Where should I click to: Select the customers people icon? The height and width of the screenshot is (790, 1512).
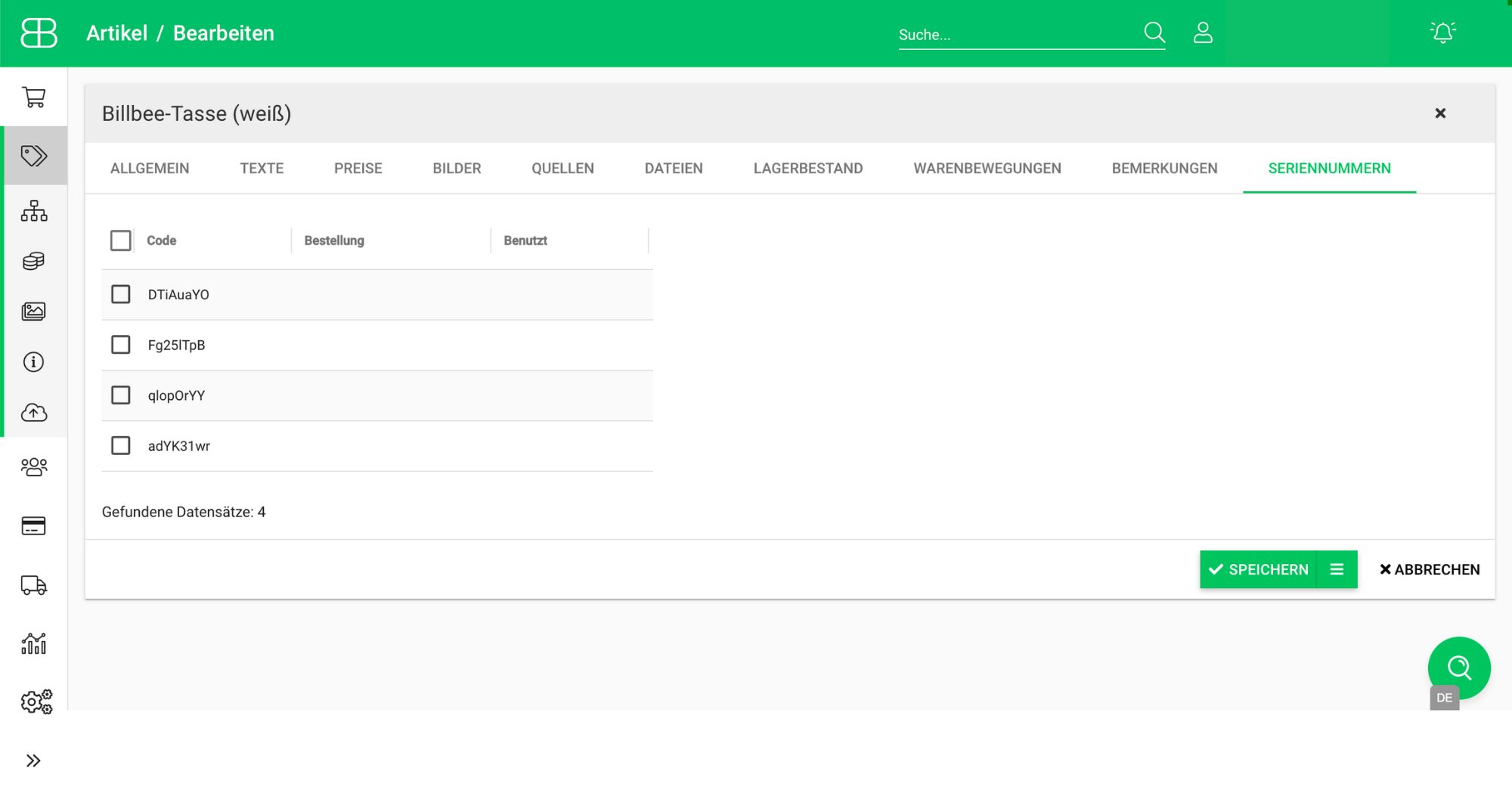coord(34,466)
